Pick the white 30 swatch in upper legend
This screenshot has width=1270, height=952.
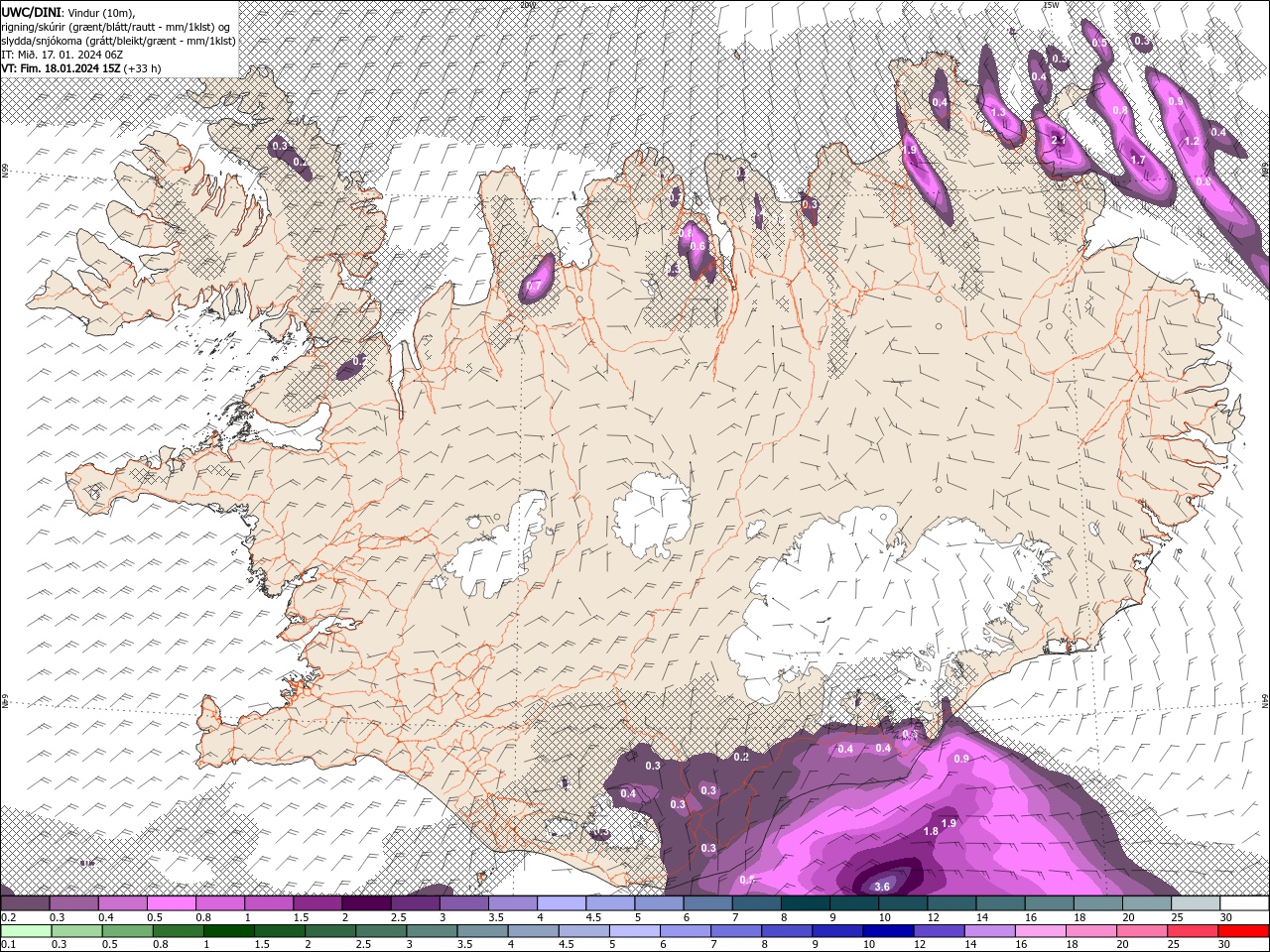1244,904
